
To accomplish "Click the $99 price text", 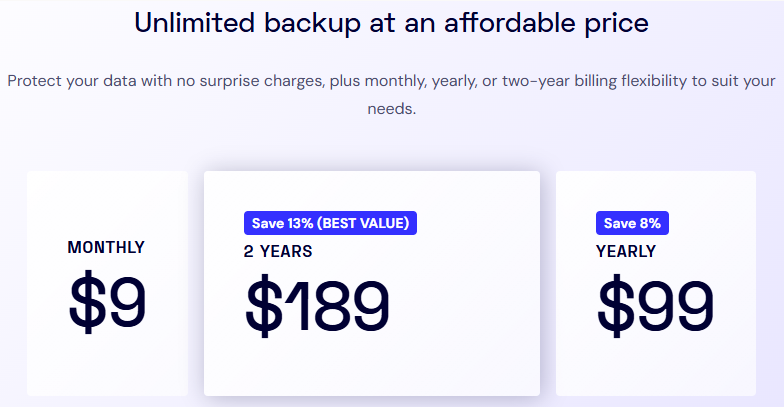I will 656,305.
